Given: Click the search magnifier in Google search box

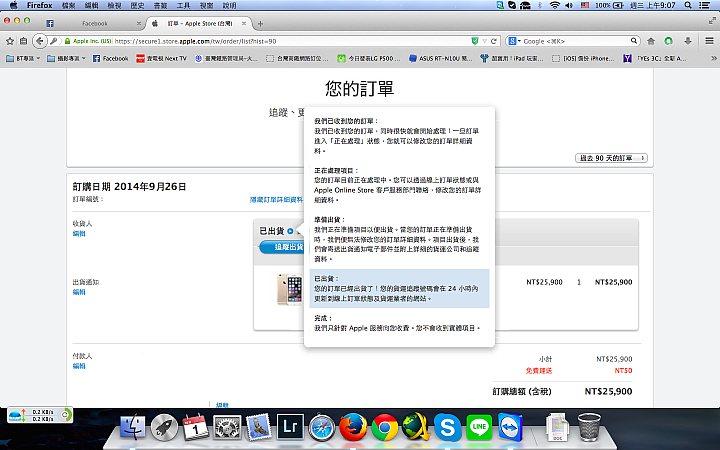Looking at the screenshot, I should pyautogui.click(x=634, y=41).
